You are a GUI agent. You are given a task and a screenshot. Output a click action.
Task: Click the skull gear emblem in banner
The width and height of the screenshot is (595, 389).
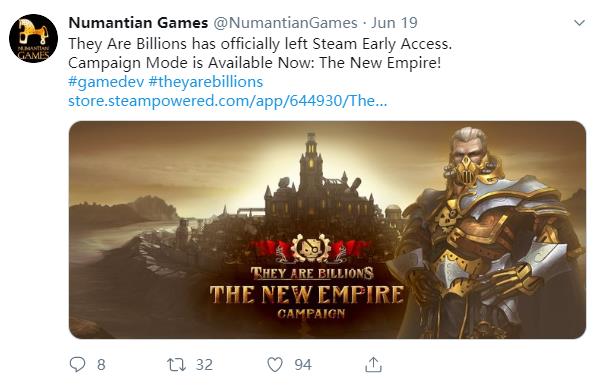(x=311, y=248)
